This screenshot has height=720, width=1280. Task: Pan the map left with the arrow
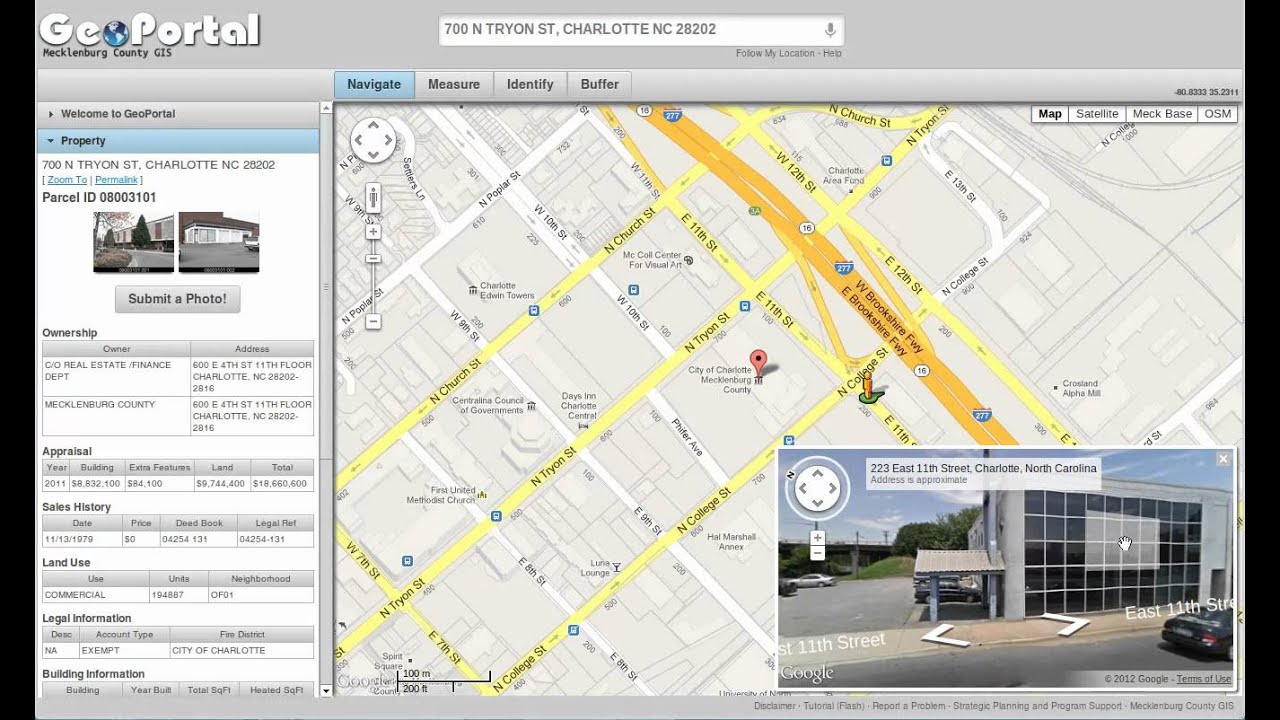360,140
